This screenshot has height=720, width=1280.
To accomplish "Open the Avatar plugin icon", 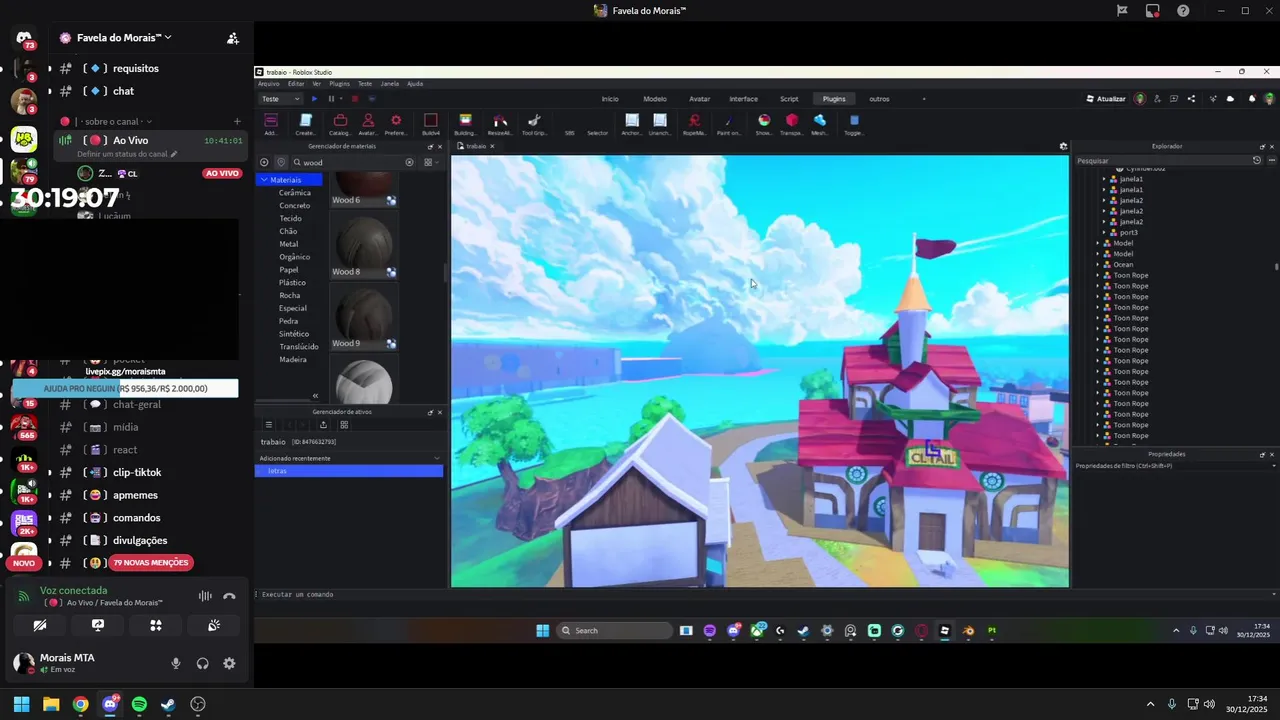I will coord(368,124).
